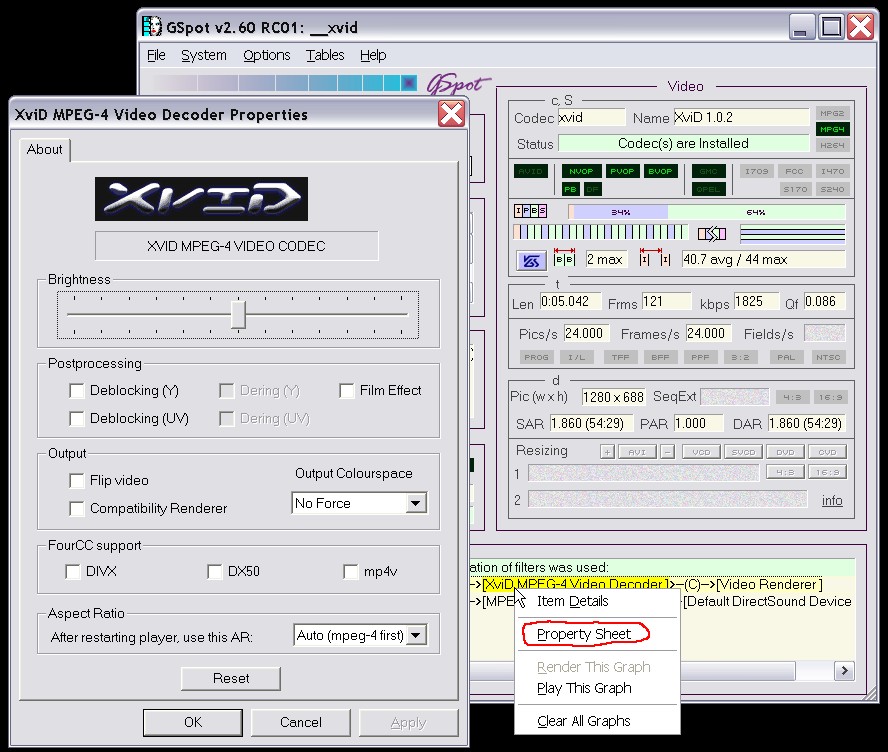The width and height of the screenshot is (888, 752).
Task: Click the plus resize button
Action: click(x=606, y=452)
